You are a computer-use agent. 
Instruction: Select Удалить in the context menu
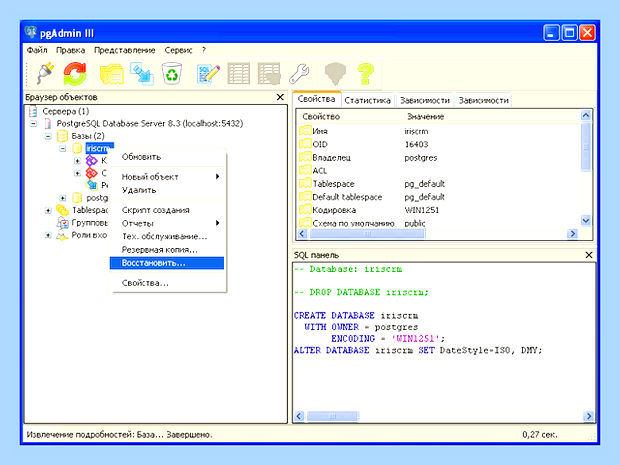click(166, 190)
